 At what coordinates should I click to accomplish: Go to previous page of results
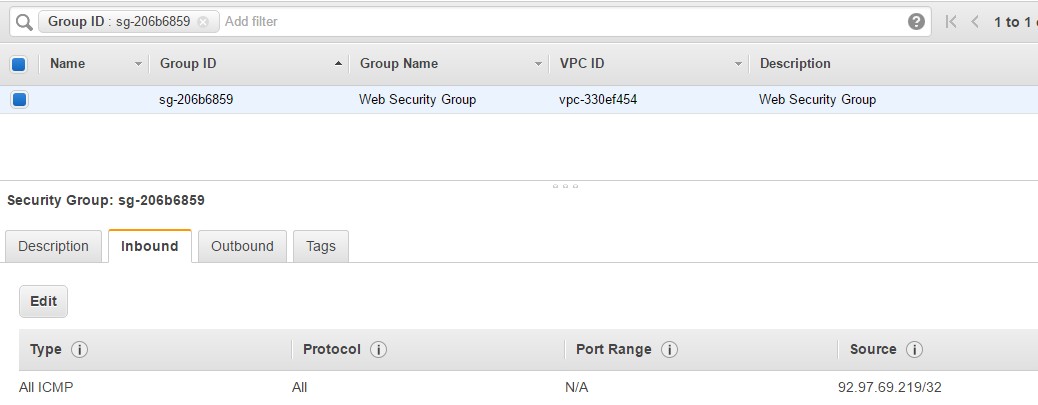click(x=975, y=22)
